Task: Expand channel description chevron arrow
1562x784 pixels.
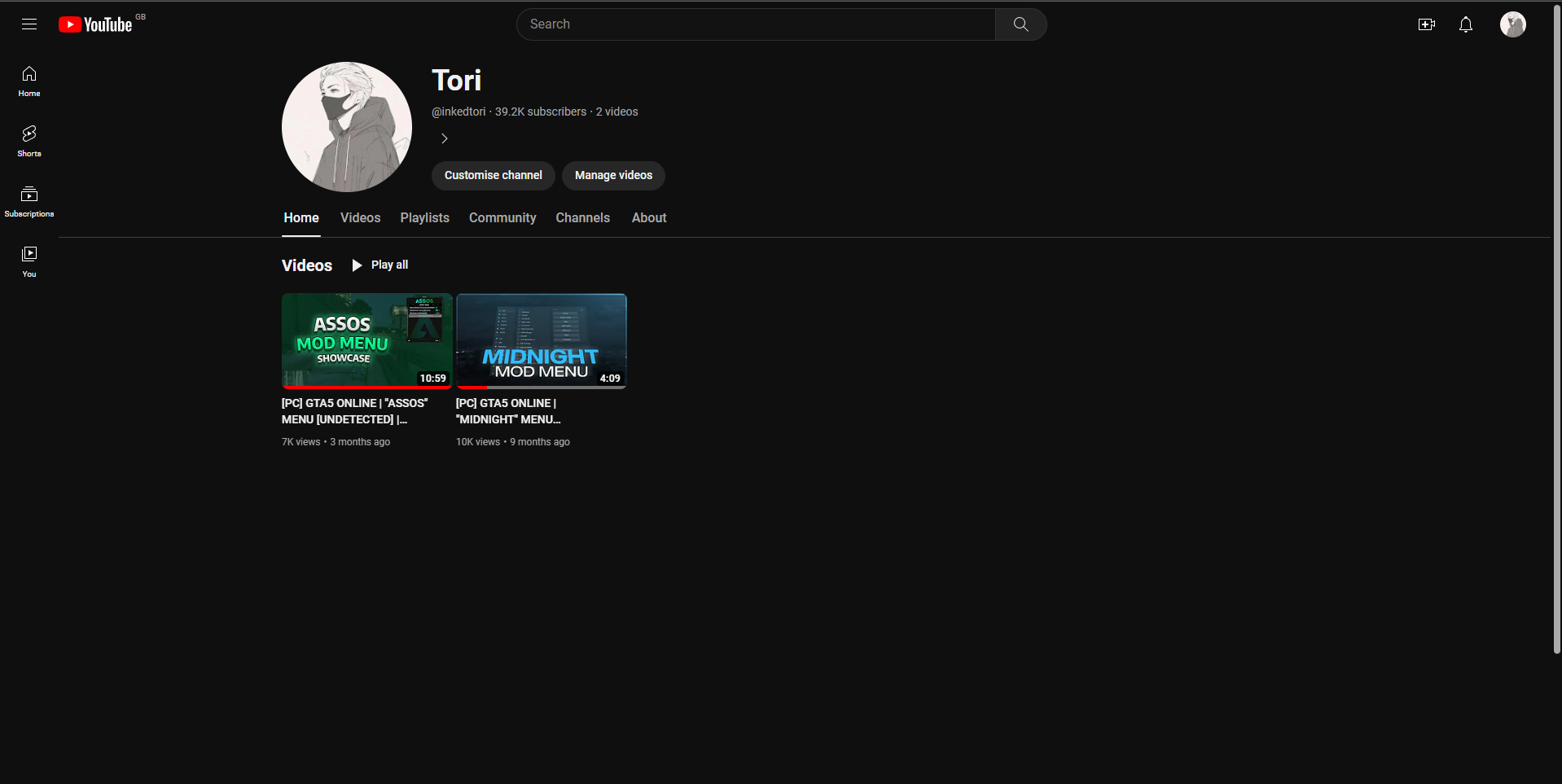Action: click(444, 138)
